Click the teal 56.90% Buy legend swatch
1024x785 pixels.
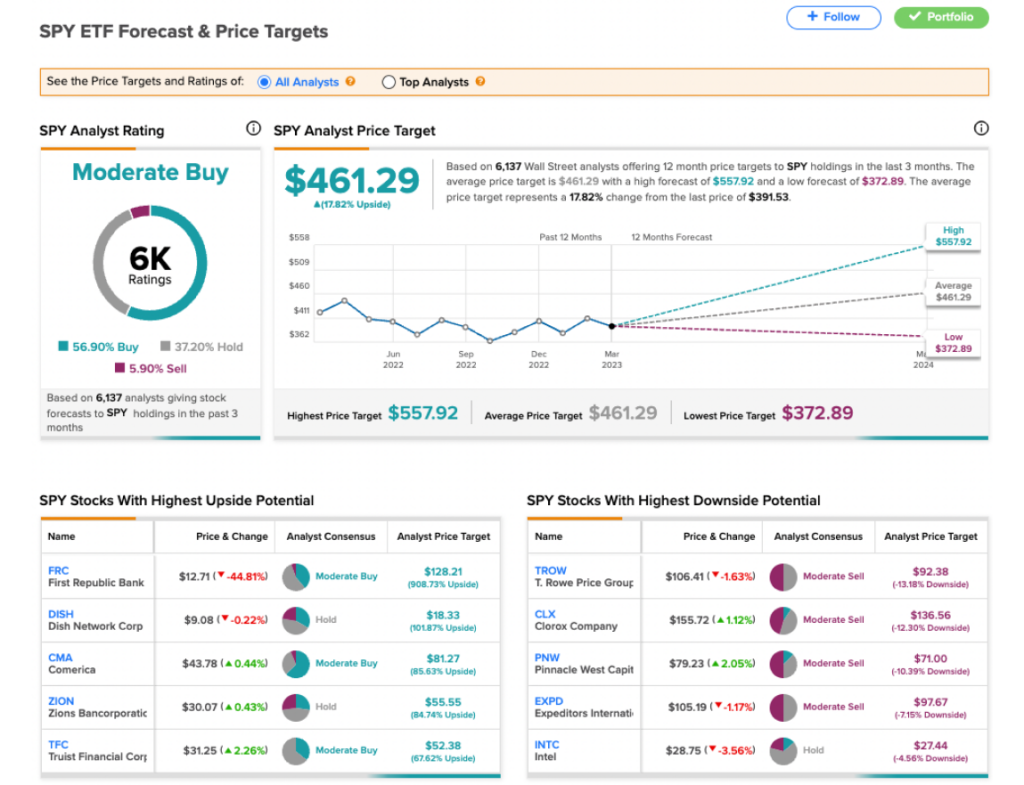pos(63,346)
